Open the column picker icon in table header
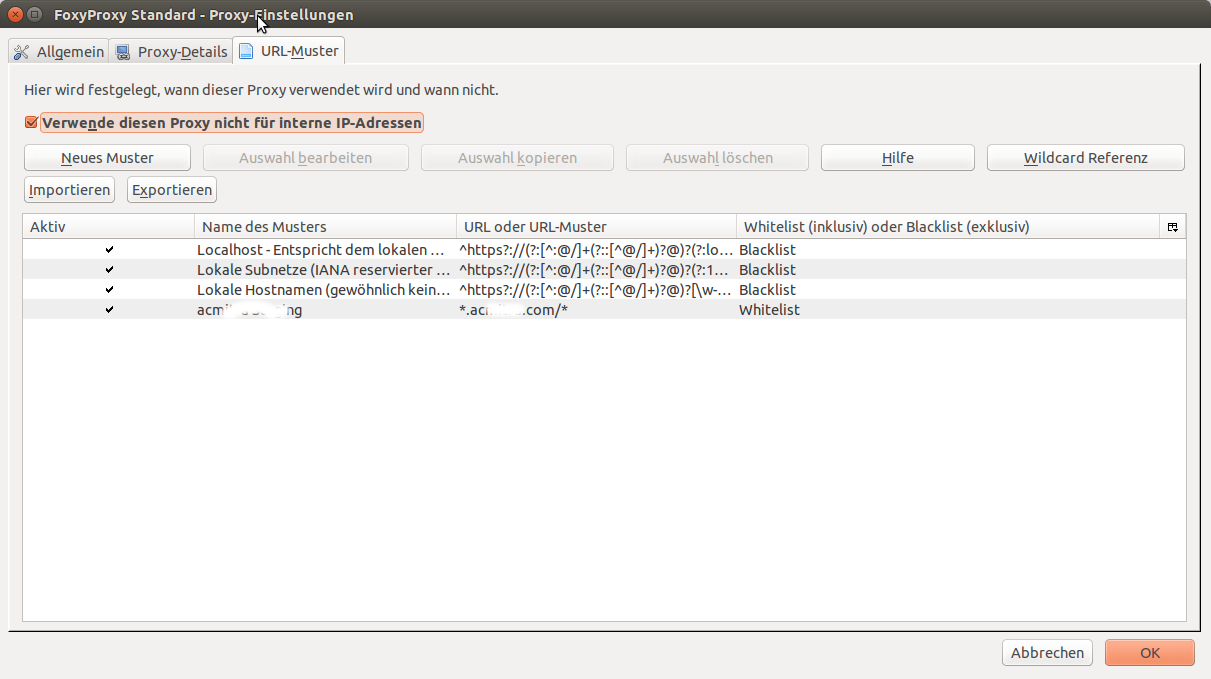Image resolution: width=1211 pixels, height=679 pixels. coord(1173,227)
